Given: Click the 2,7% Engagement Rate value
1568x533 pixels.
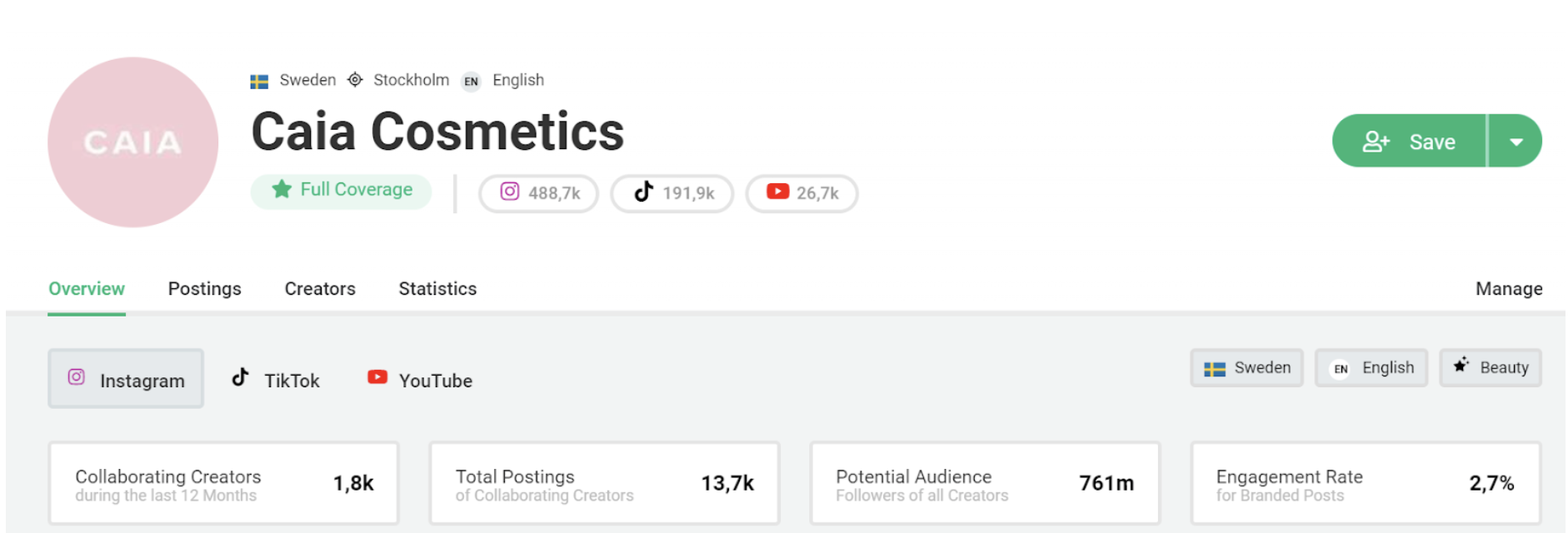Looking at the screenshot, I should 1492,481.
